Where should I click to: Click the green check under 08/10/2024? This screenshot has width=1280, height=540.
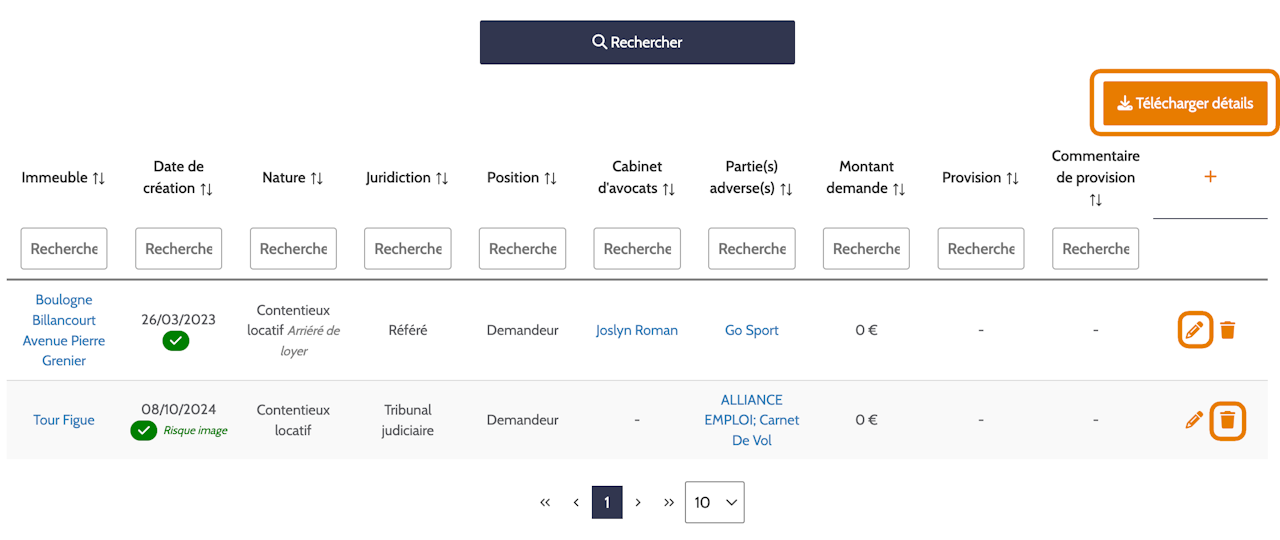pos(144,430)
